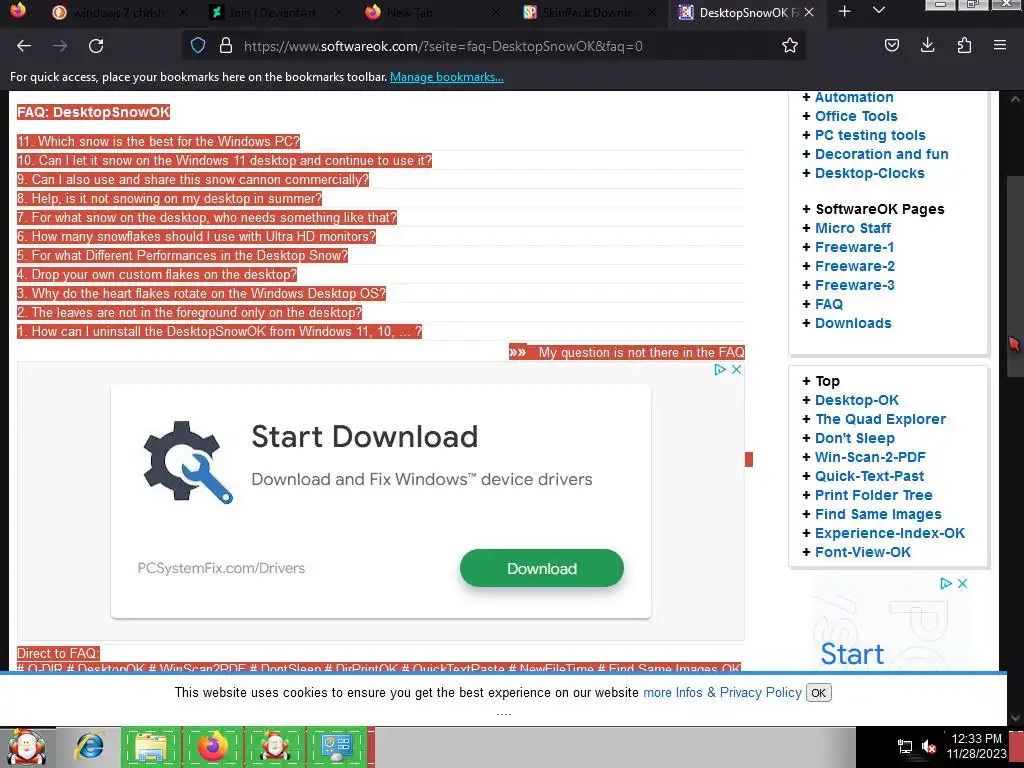1024x768 pixels.
Task: Open network icon in system tray
Action: click(x=904, y=746)
